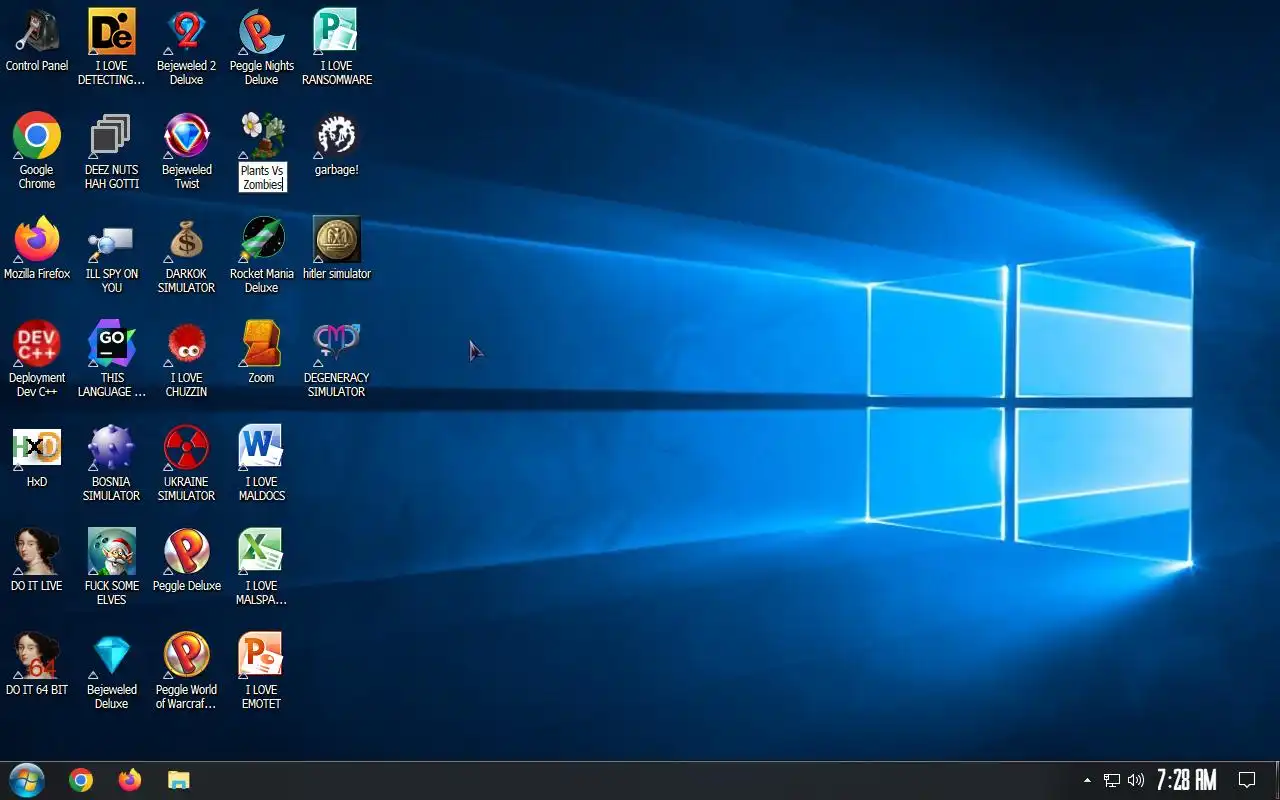Launch Bejeweled 2 Deluxe shortcut
This screenshot has height=800, width=1280.
pos(187,32)
